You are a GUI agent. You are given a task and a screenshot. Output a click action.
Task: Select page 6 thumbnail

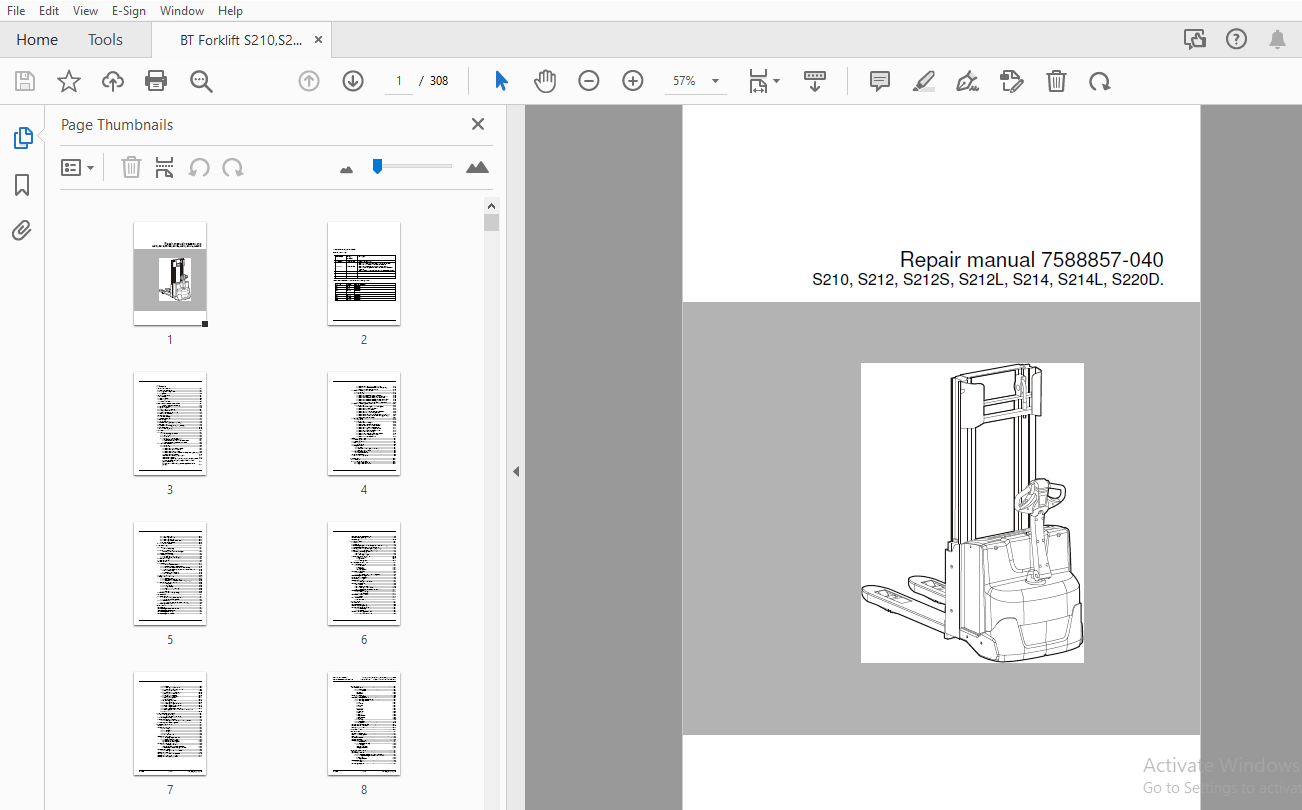(364, 574)
